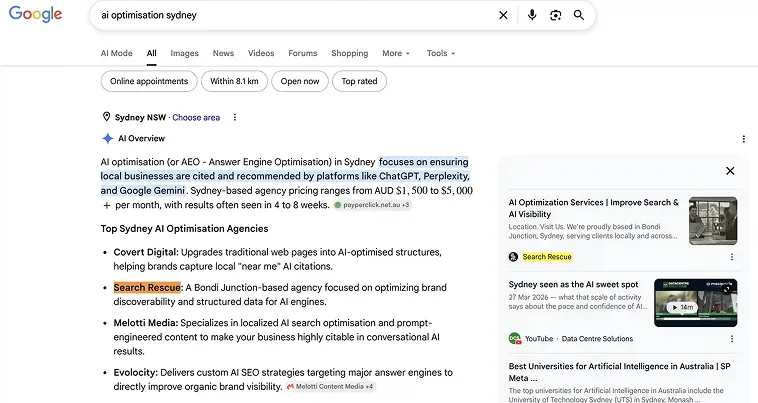
Task: Play the 14m YouTube video thumbnail
Action: [696, 303]
